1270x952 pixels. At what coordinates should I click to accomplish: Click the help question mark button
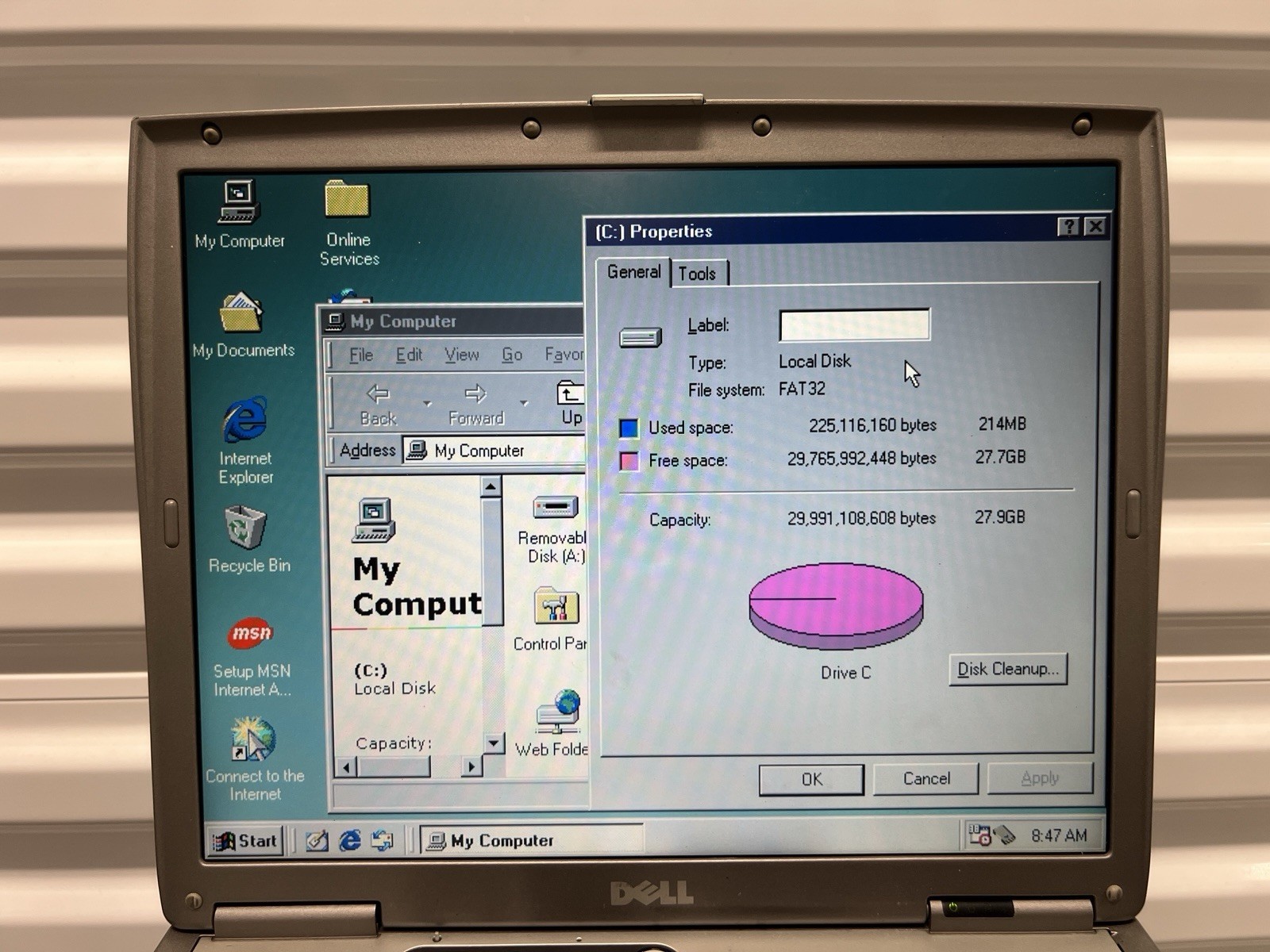coord(1069,227)
